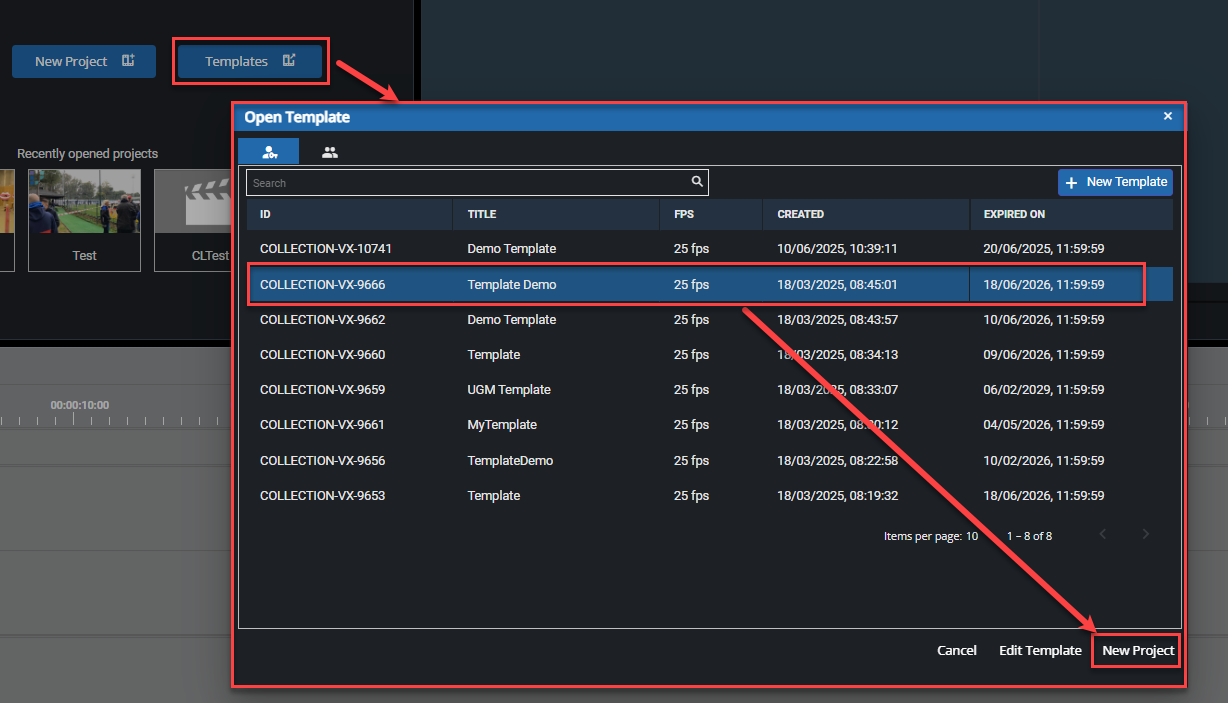Select the UGM Template row
Viewport: 1228px width, 703px height.
(x=508, y=390)
